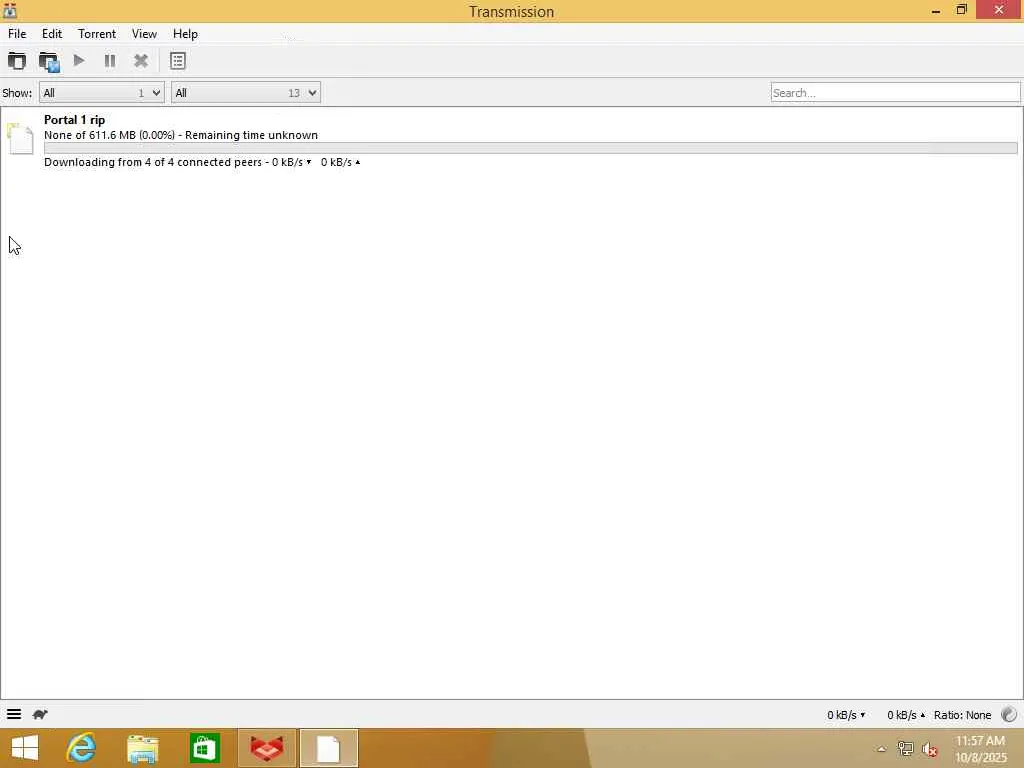Screen dimensions: 1024x768
Task: Open the taskbar clock 11:57 AM
Action: click(x=980, y=749)
